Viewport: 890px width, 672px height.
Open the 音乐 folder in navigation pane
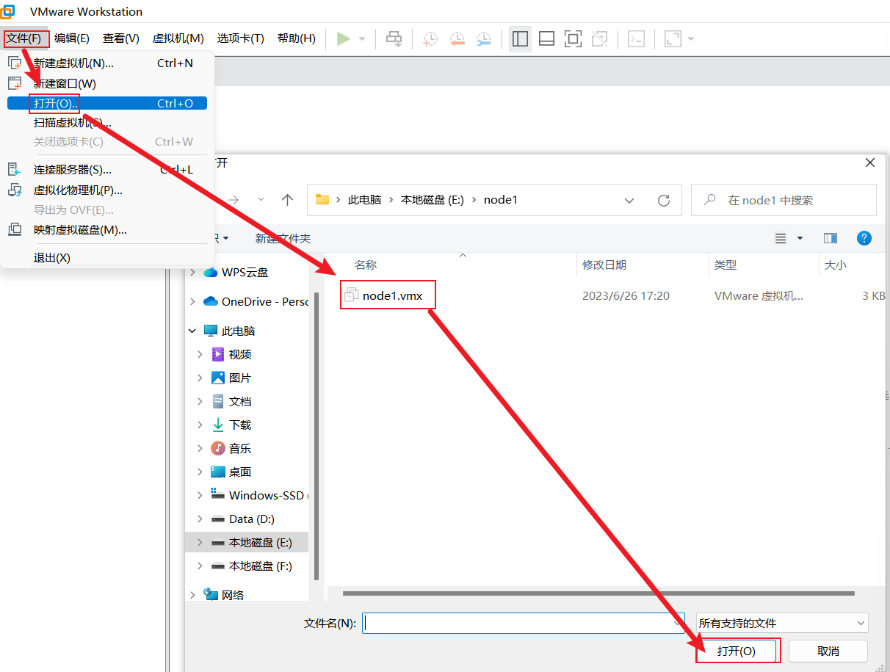click(240, 448)
